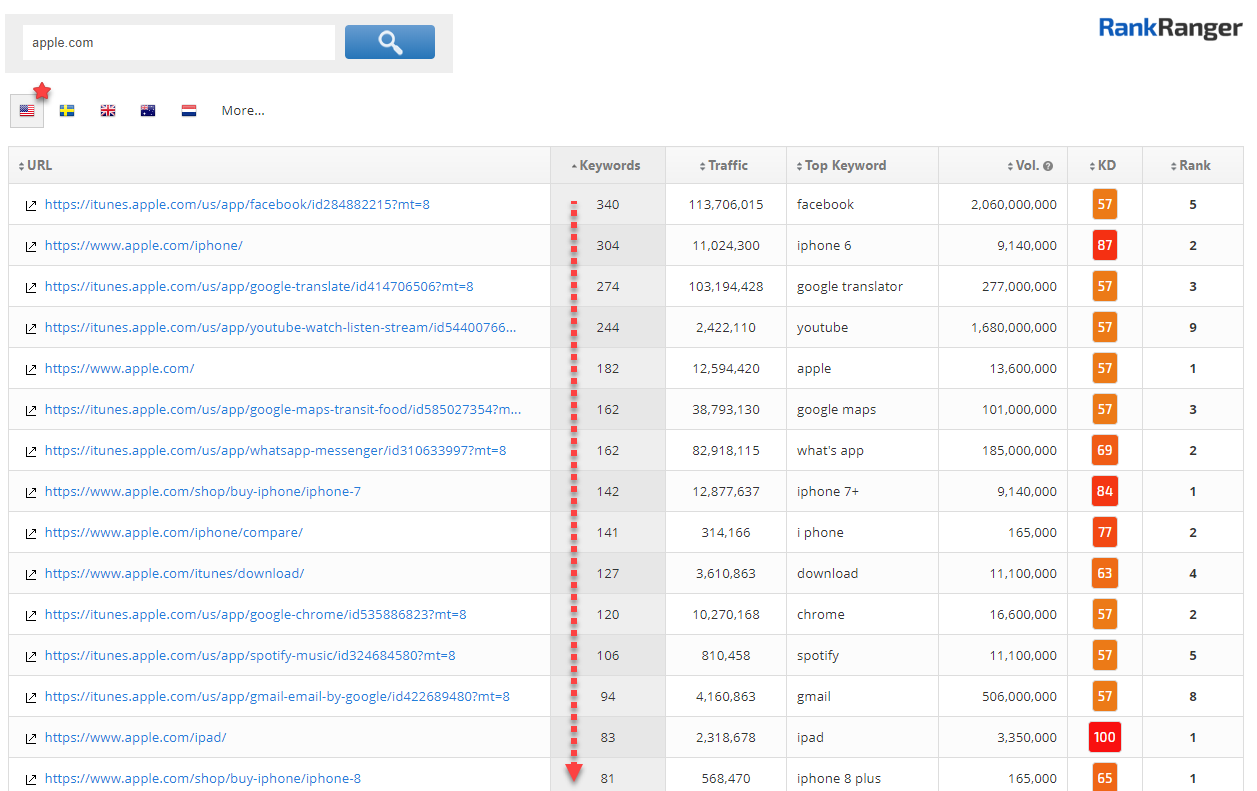
Task: Open the apple.com/iphone/ URL link
Action: pos(143,246)
